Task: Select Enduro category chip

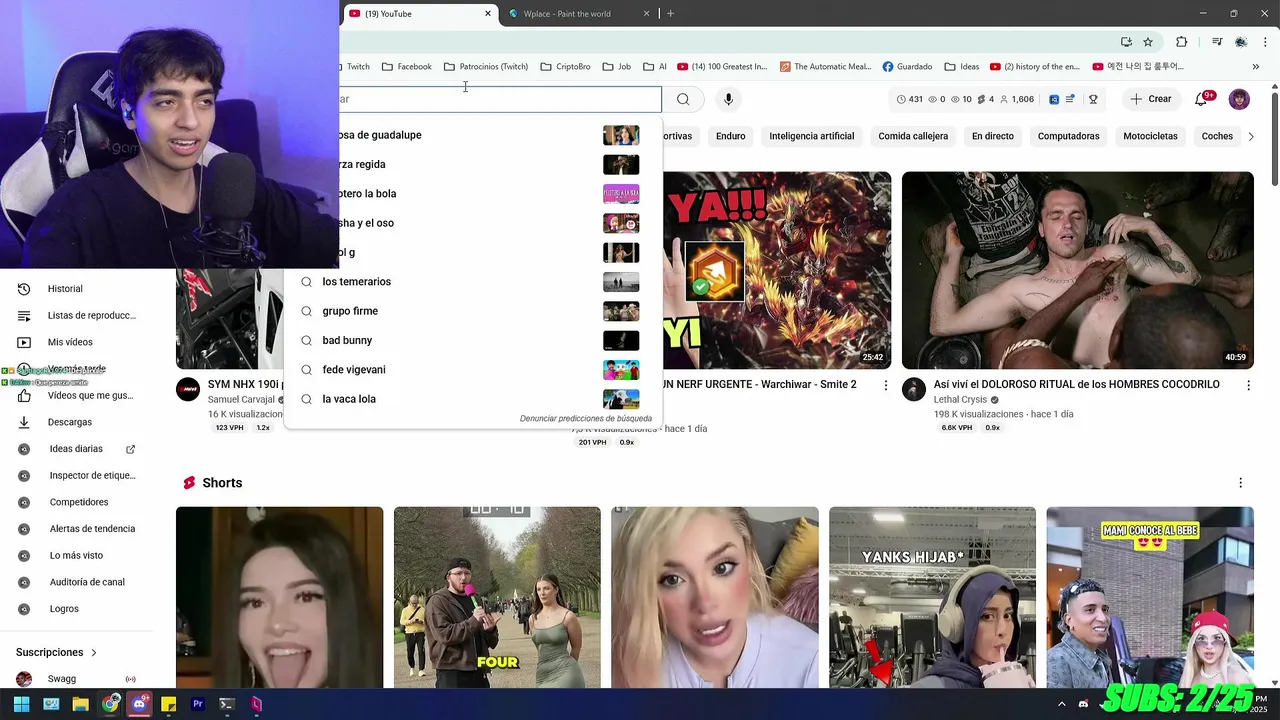Action: coord(730,136)
